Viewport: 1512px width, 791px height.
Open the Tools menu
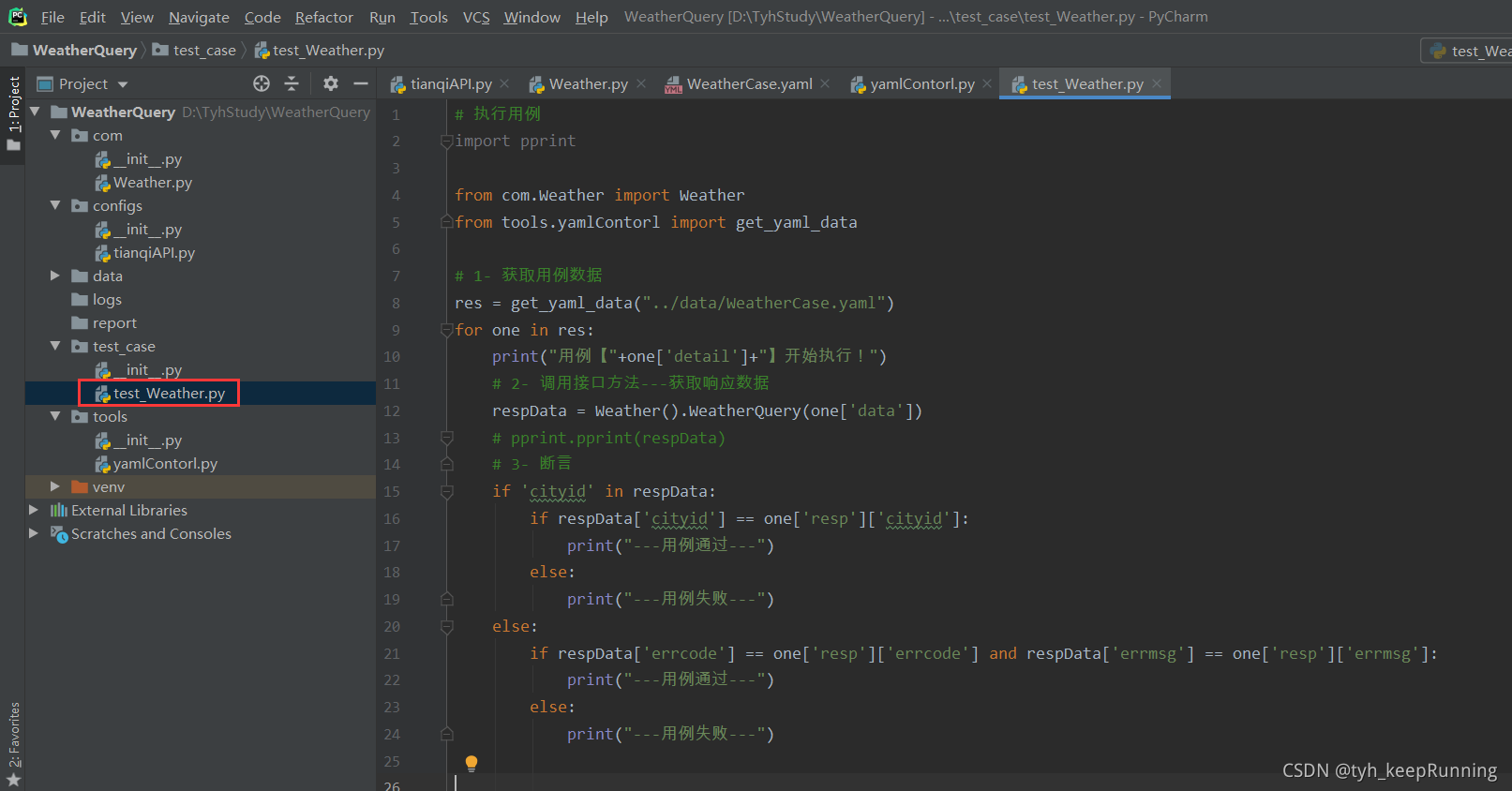(429, 17)
